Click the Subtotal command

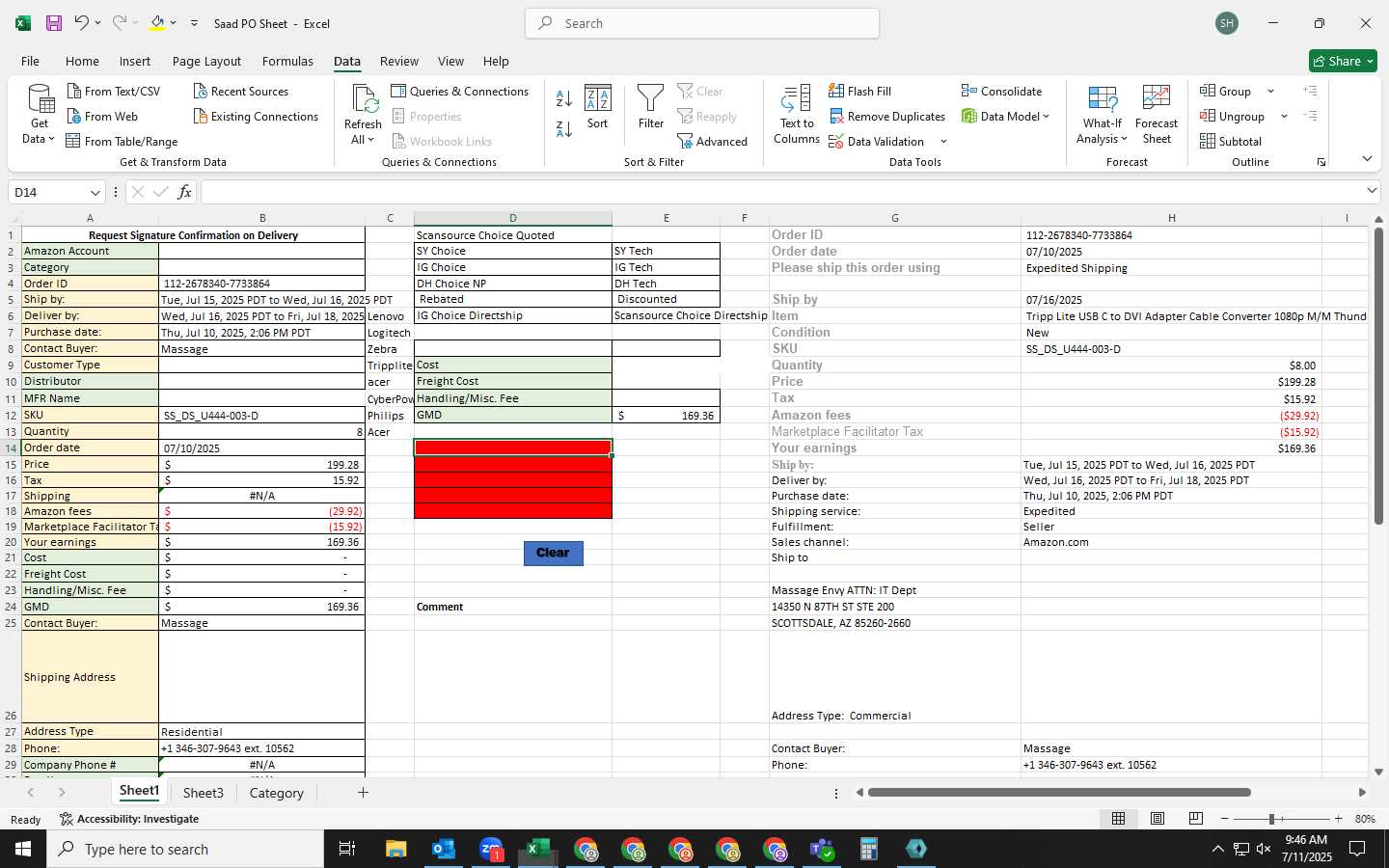coord(1231,141)
